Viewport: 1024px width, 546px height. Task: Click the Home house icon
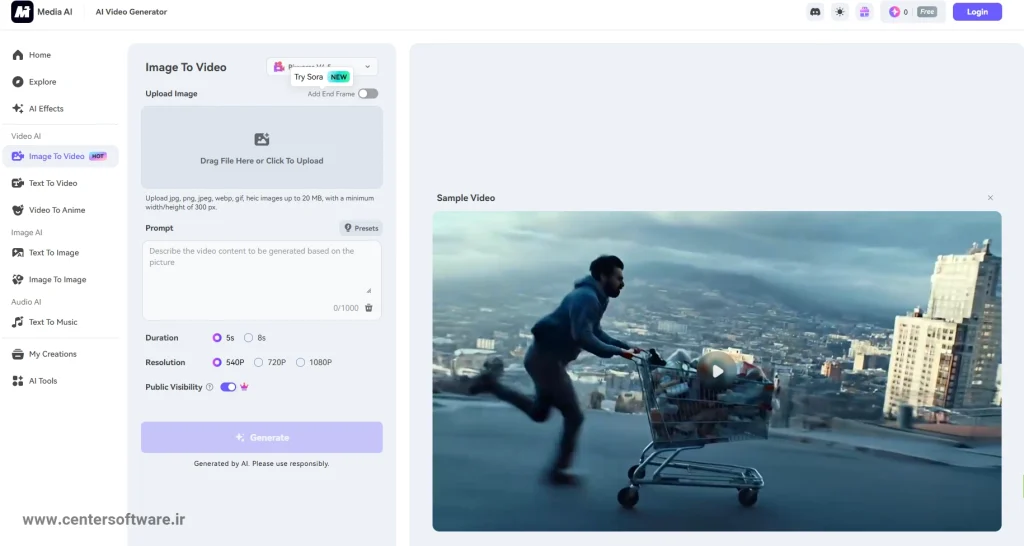(18, 55)
